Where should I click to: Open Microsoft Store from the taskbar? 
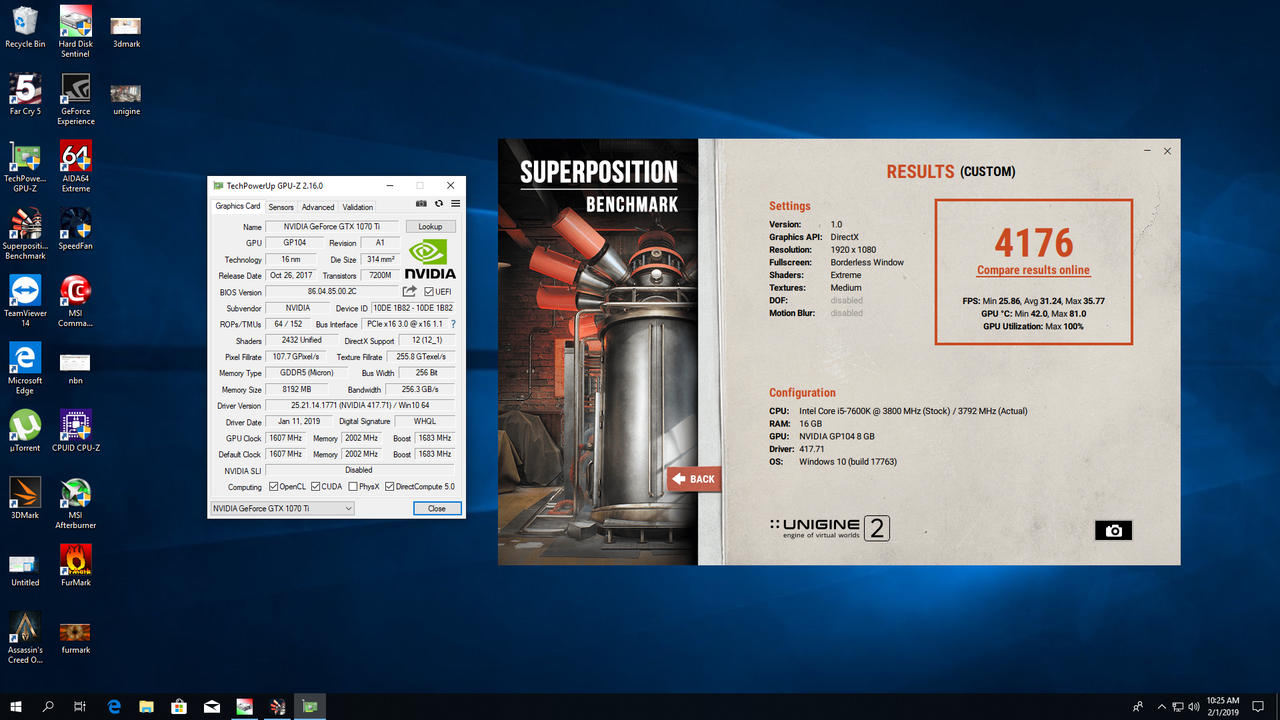(179, 706)
